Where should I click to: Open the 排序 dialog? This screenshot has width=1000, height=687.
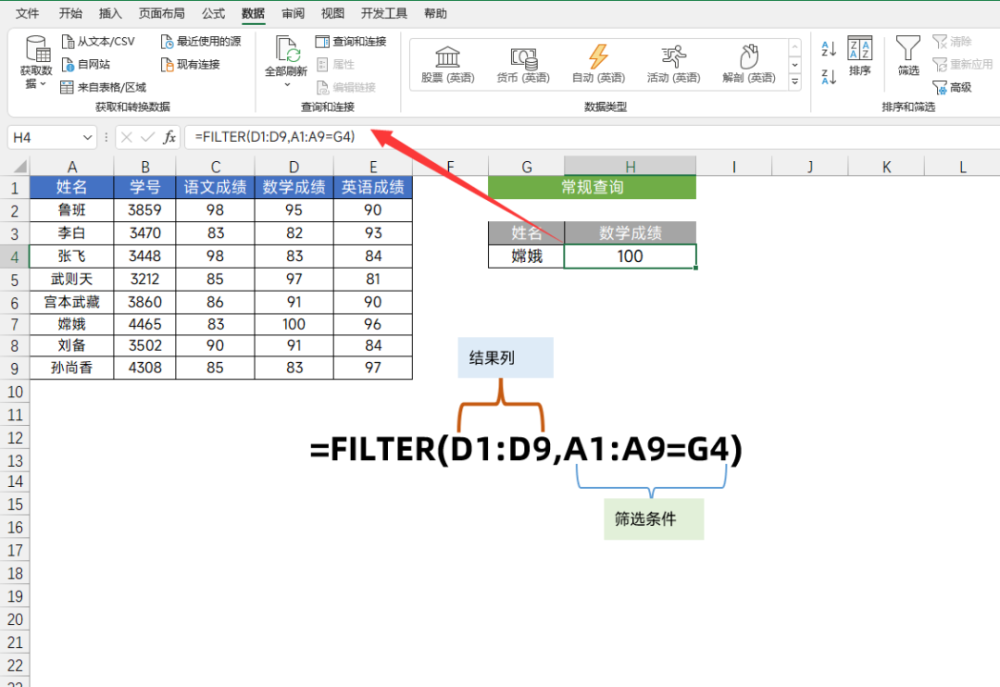pos(860,56)
